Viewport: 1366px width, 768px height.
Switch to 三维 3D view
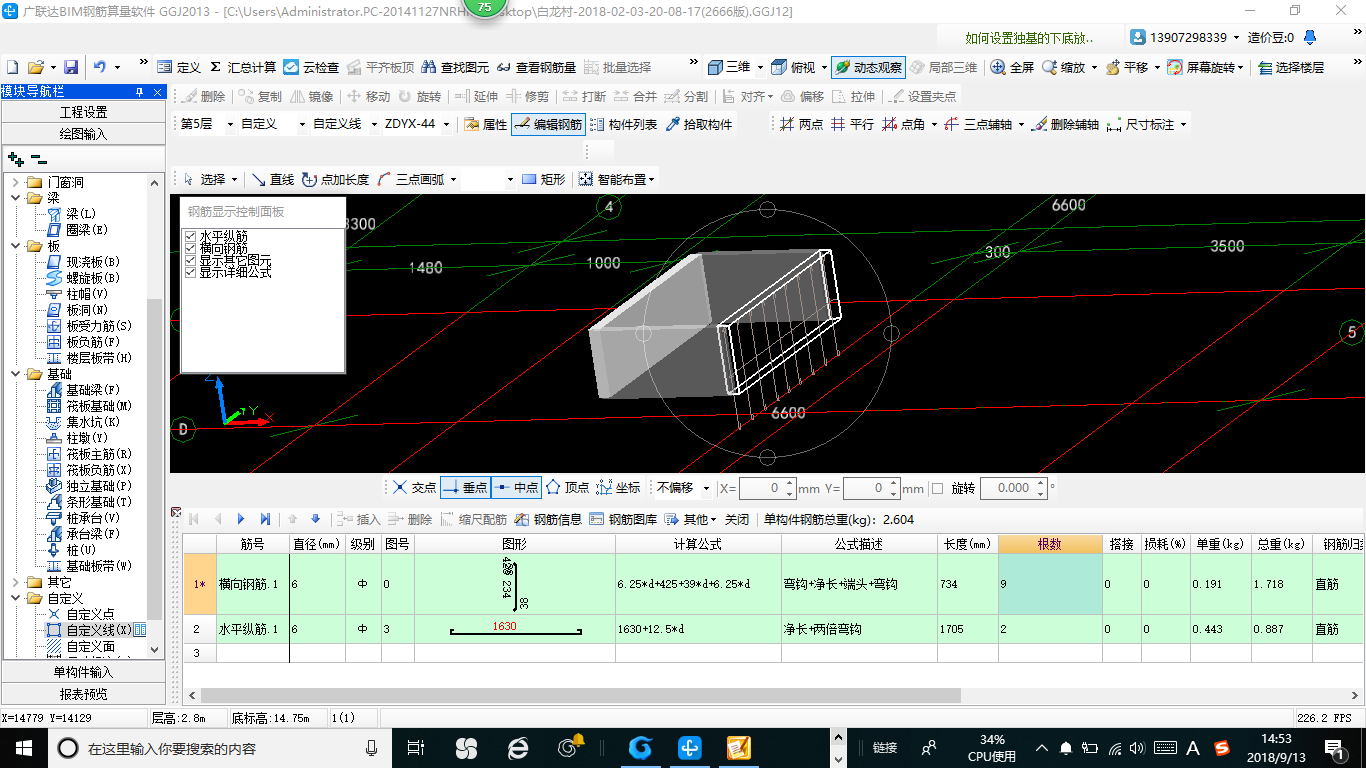(729, 67)
